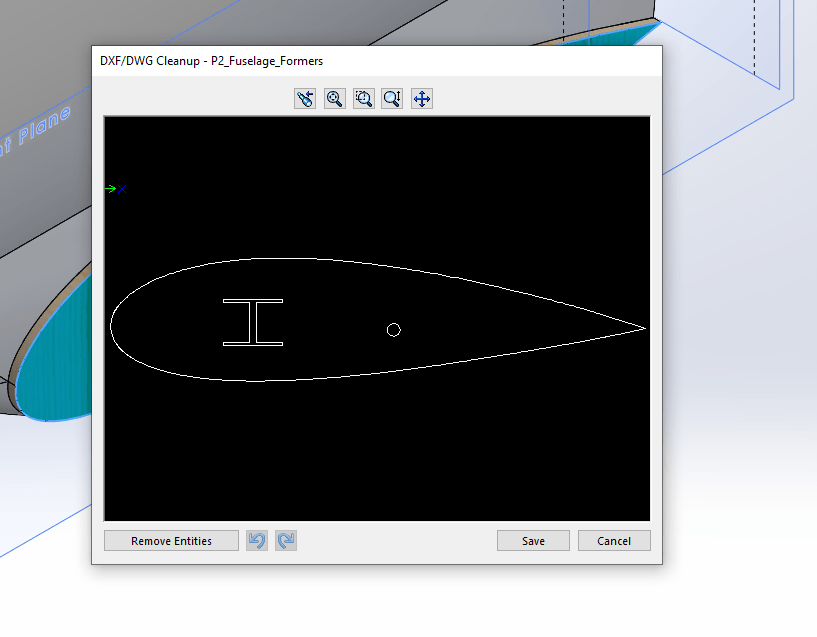
Task: Activate the Zoom to Area tool
Action: (363, 98)
